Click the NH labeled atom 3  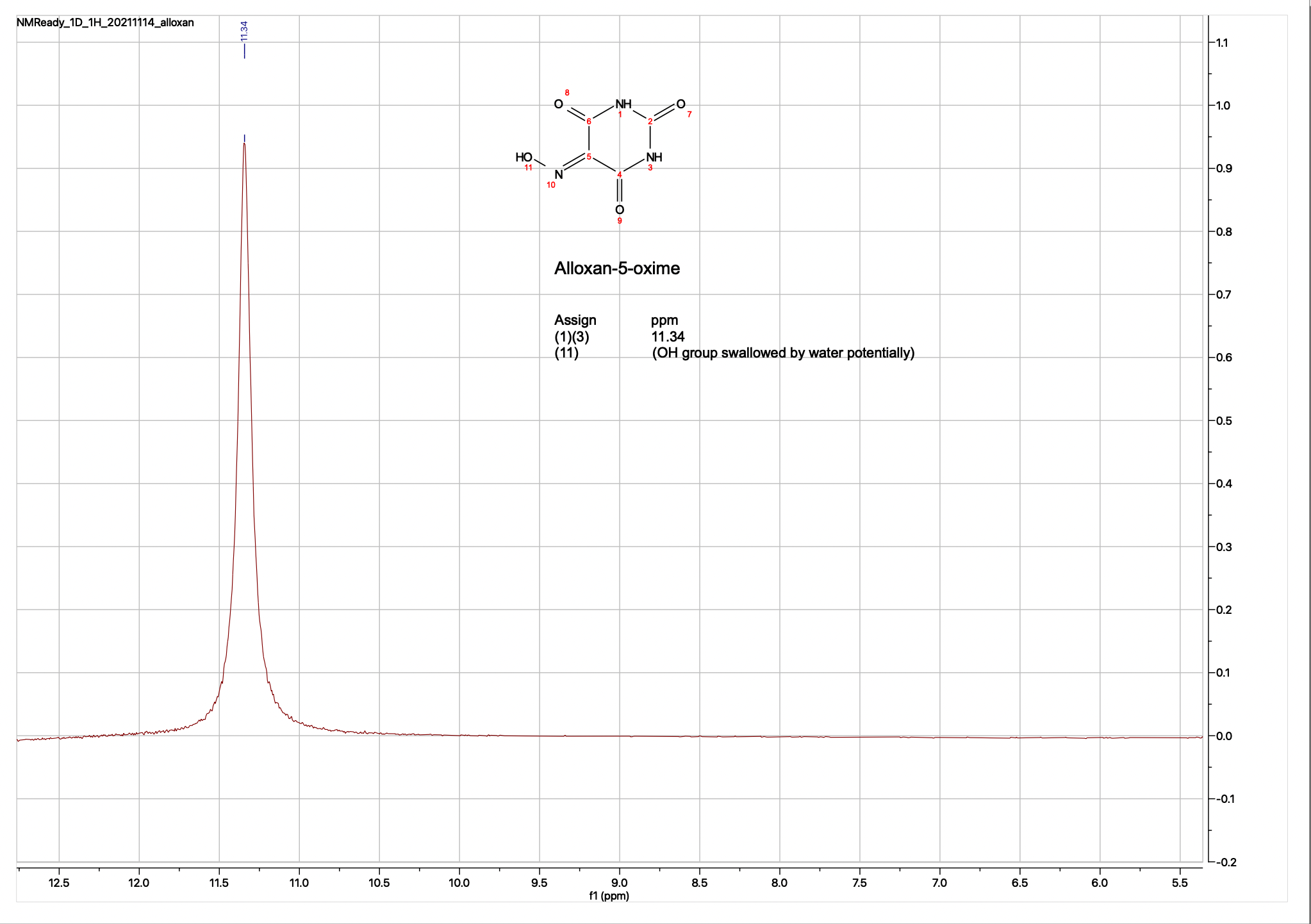pyautogui.click(x=654, y=157)
